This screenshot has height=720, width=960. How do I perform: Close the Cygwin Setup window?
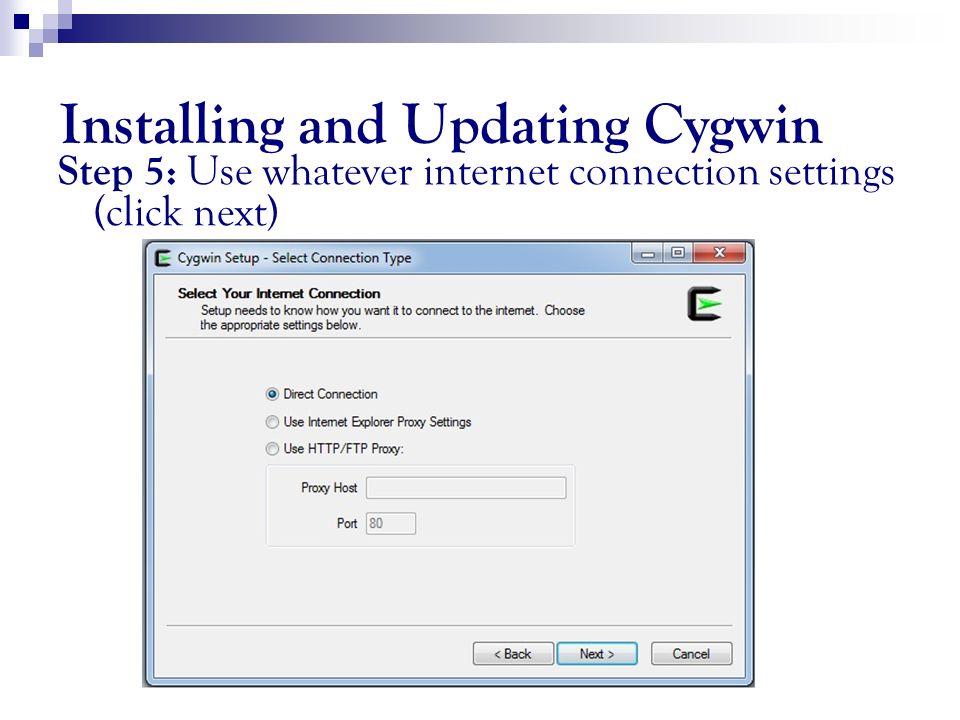pyautogui.click(x=719, y=253)
